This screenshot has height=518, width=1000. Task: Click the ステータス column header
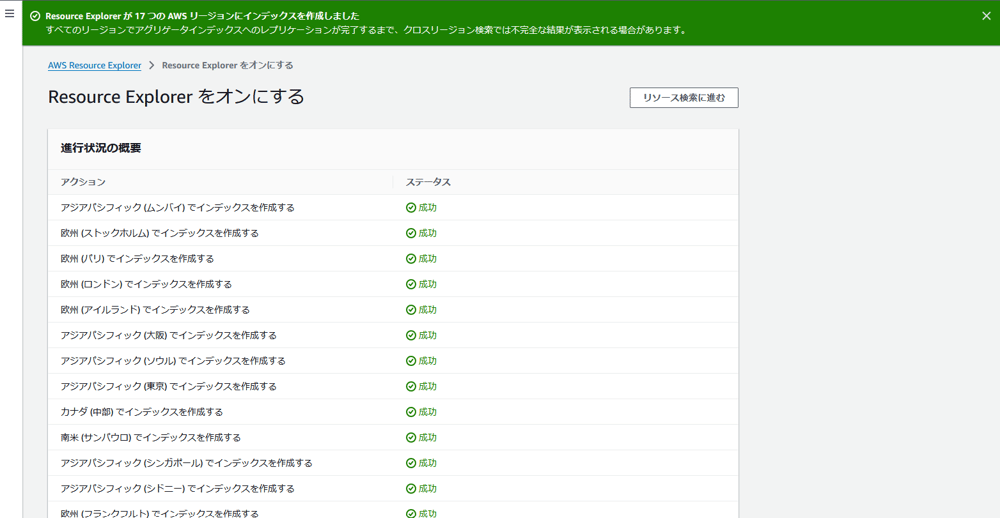click(428, 182)
